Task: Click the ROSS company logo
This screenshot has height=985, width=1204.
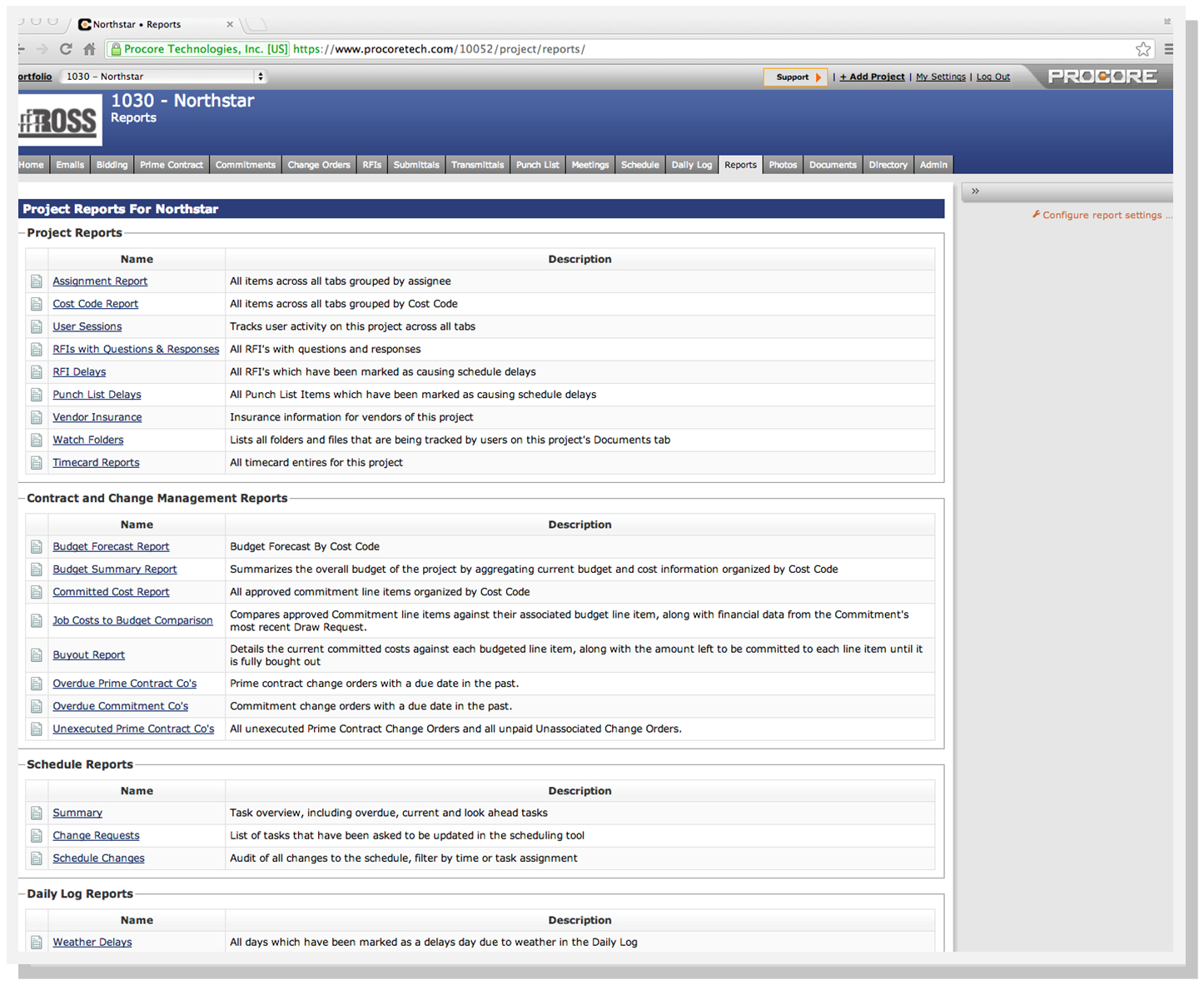Action: click(x=60, y=120)
